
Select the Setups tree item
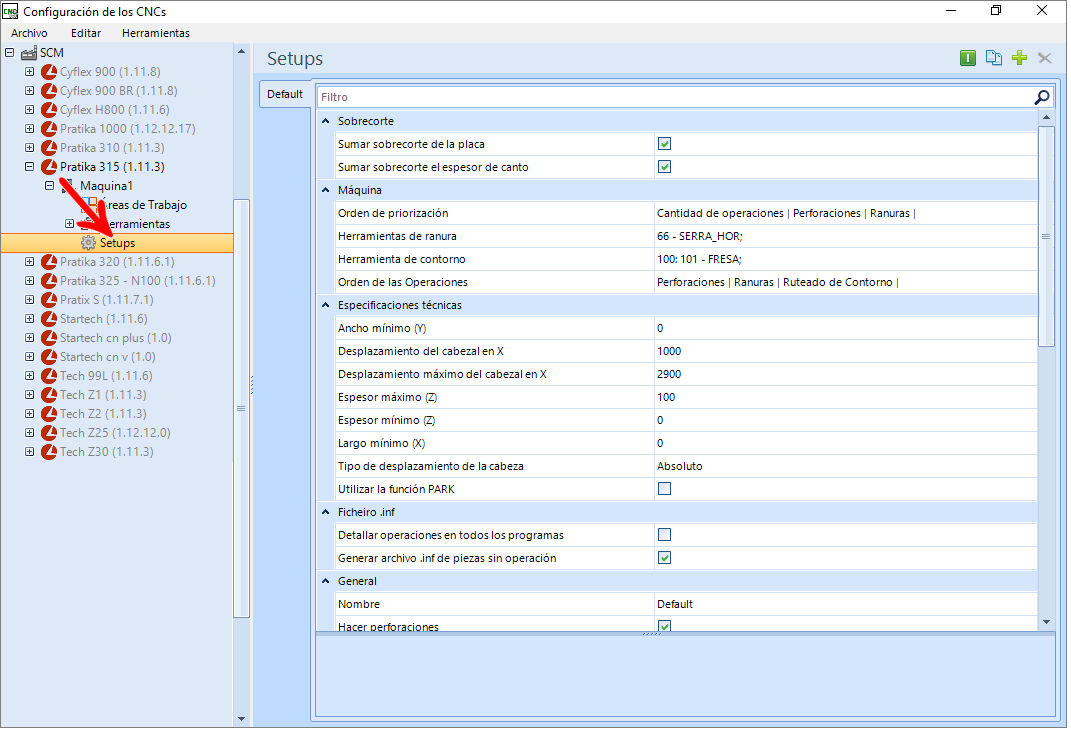click(117, 242)
